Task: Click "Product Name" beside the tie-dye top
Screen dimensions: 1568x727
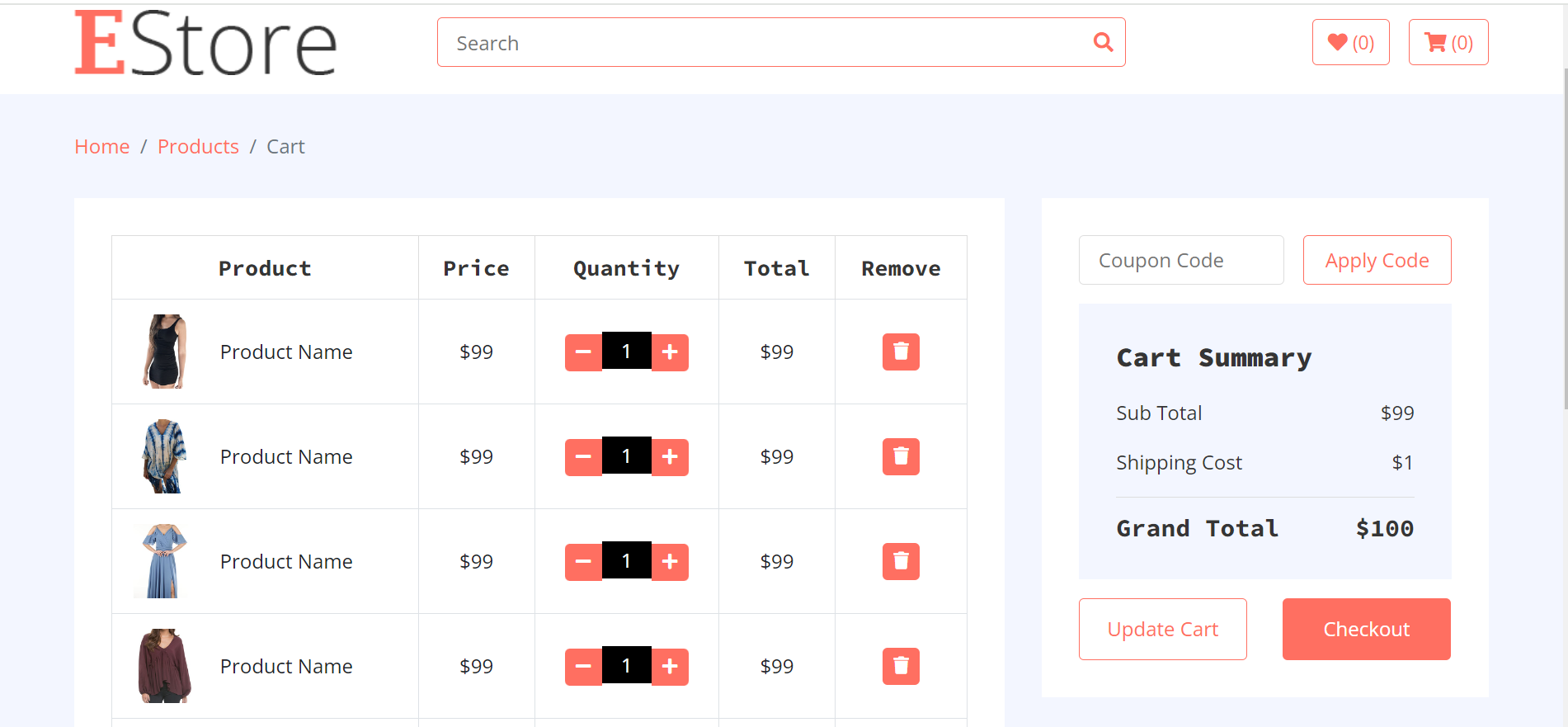Action: (x=286, y=456)
